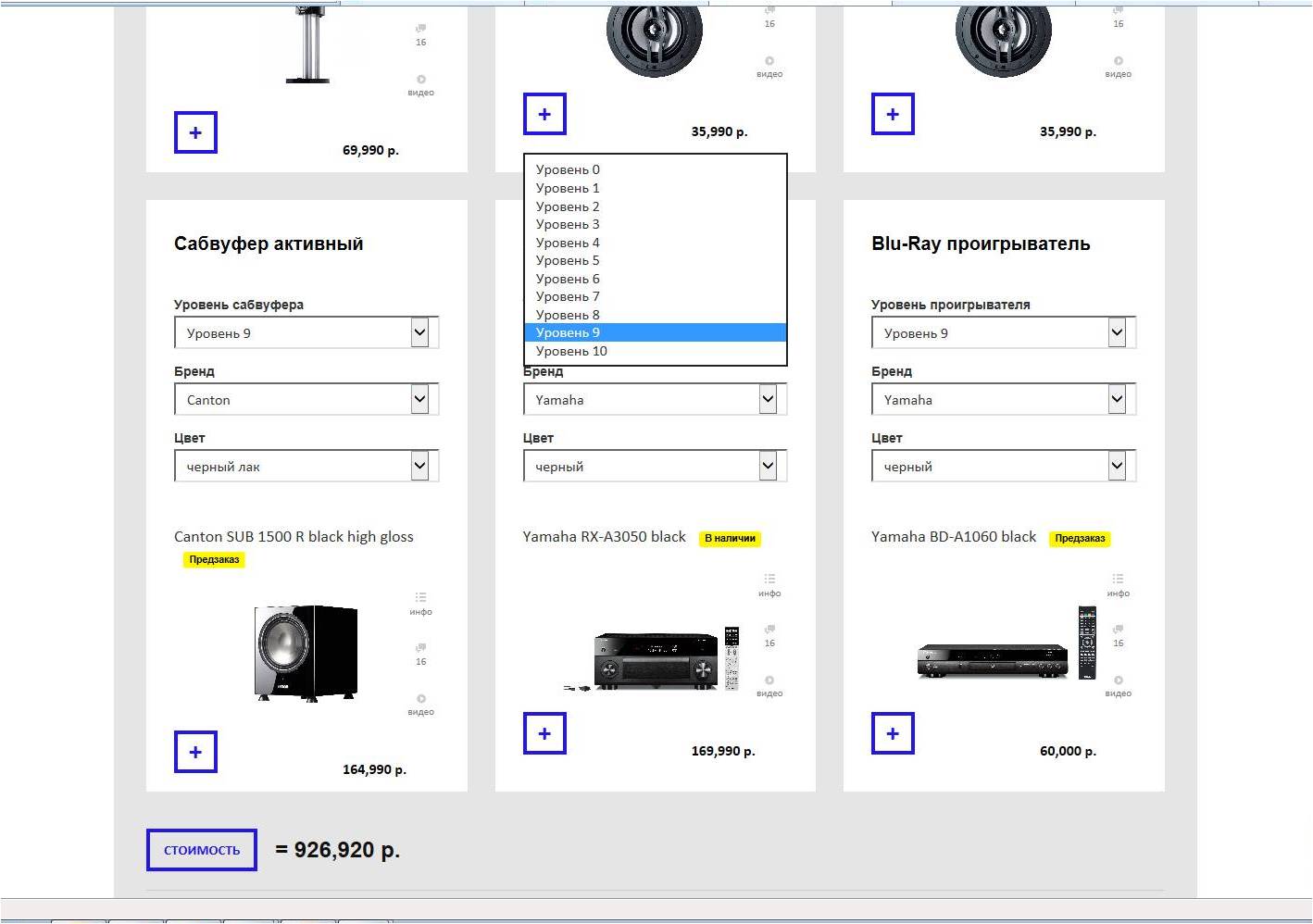The image size is (1313, 924).
Task: Click Предзаказ badge beside Yamaha BD-A1060
Action: pyautogui.click(x=1080, y=538)
